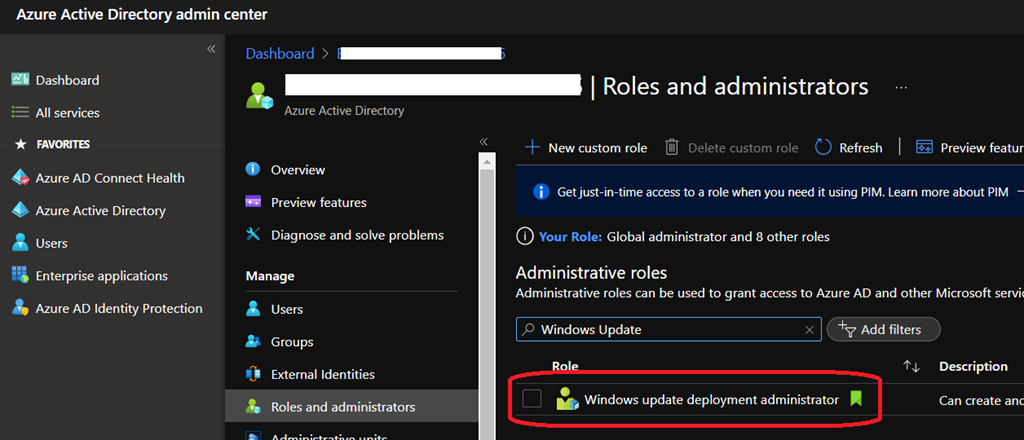The width and height of the screenshot is (1024, 440).
Task: Check the Windows update deployment administrator checkbox
Action: coord(532,399)
